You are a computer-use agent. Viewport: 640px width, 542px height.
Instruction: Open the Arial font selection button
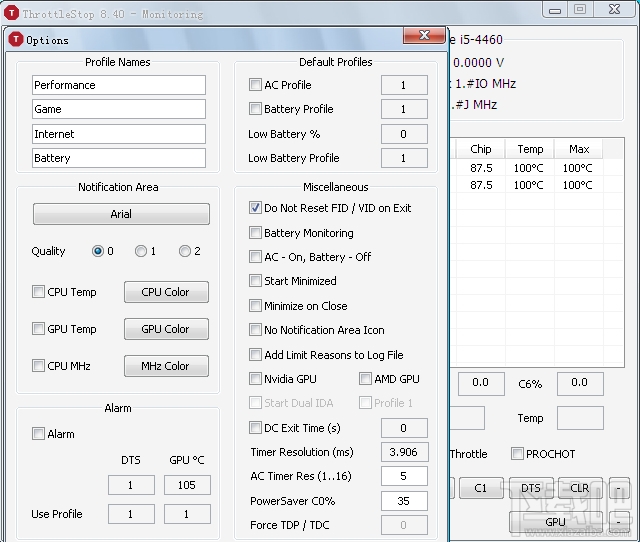(121, 214)
